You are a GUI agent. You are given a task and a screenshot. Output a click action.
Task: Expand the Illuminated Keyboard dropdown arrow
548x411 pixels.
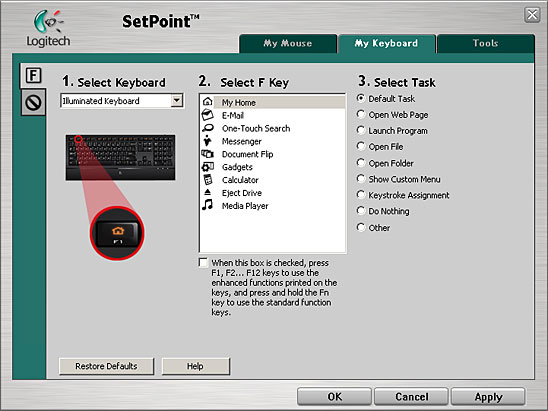click(177, 101)
